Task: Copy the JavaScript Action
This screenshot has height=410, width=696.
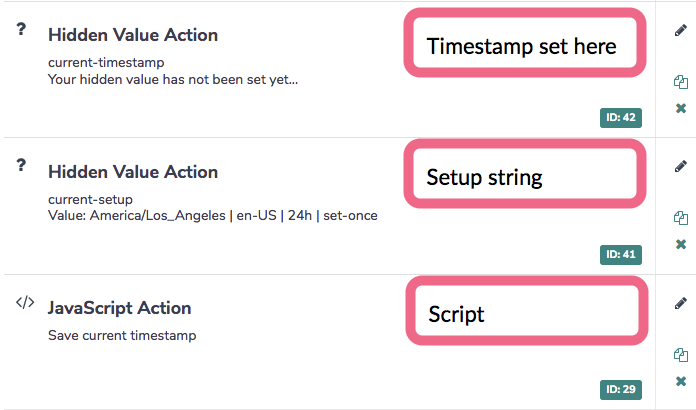Action: tap(681, 354)
